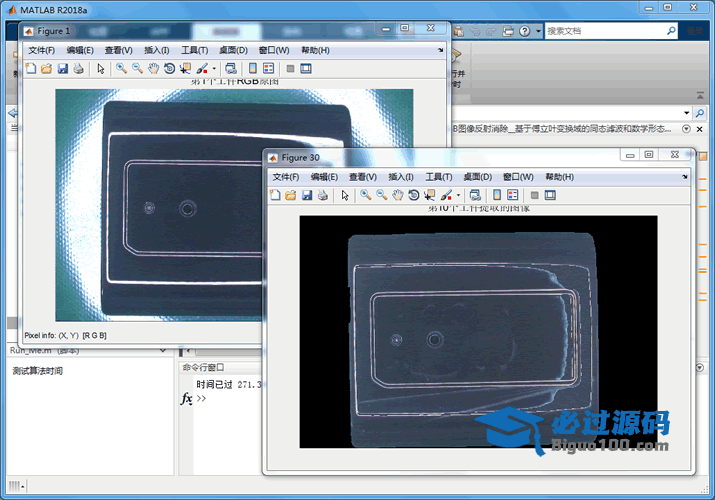Open 文件(F) menu in Figure 30
This screenshot has height=500, width=715.
[287, 177]
